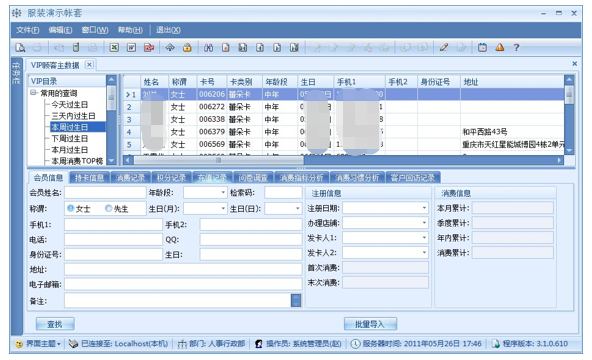Viewport: 592px width, 360px height.
Task: Switch to the 消费指标分析 tab
Action: coord(301,177)
